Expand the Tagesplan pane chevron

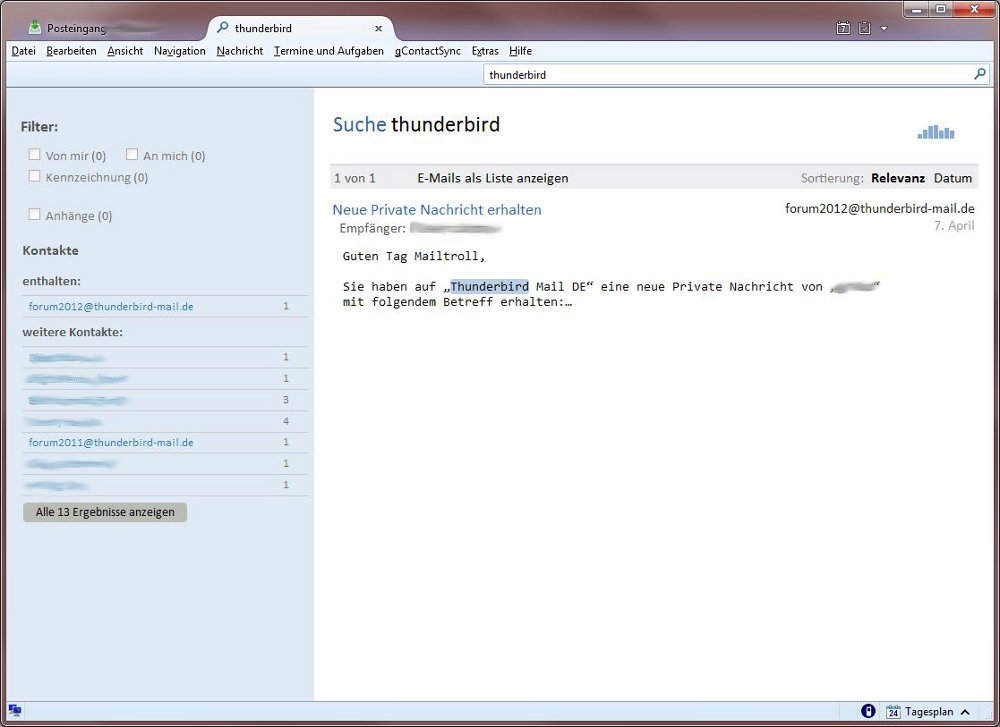click(x=966, y=712)
